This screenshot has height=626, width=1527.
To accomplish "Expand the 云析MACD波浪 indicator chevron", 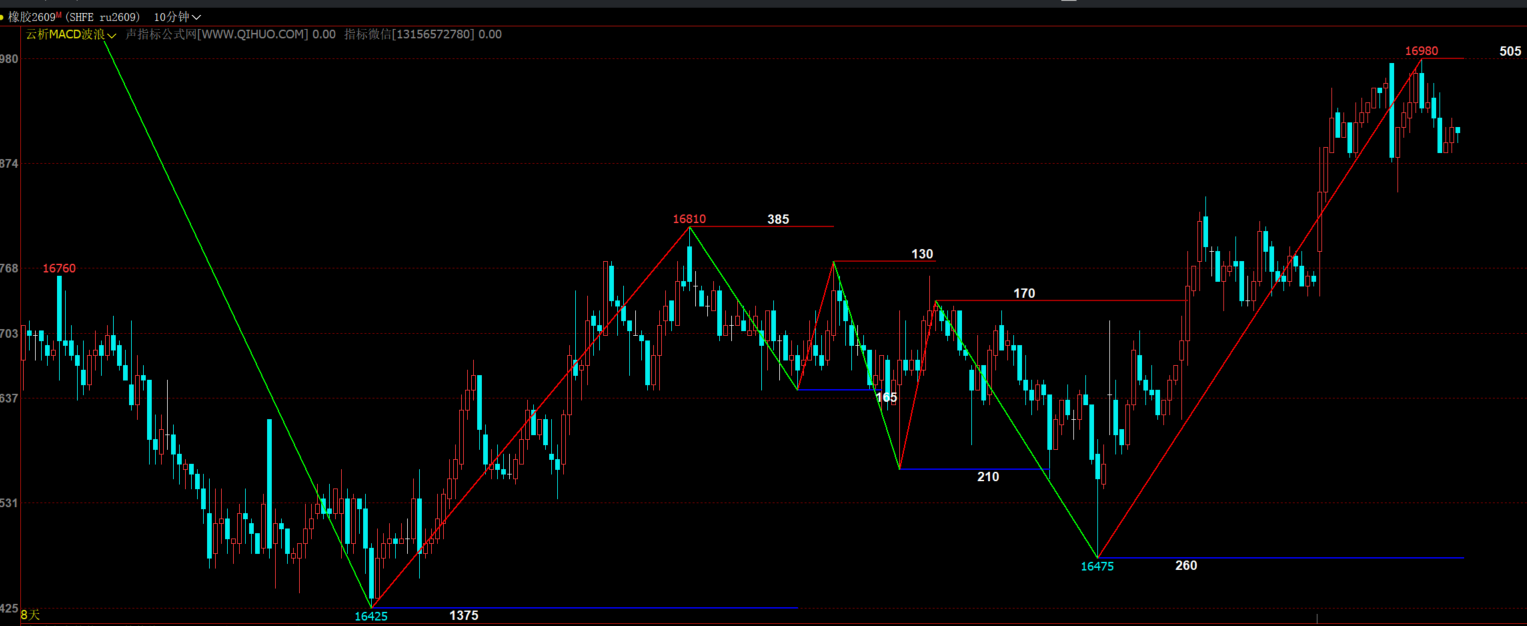I will [112, 35].
